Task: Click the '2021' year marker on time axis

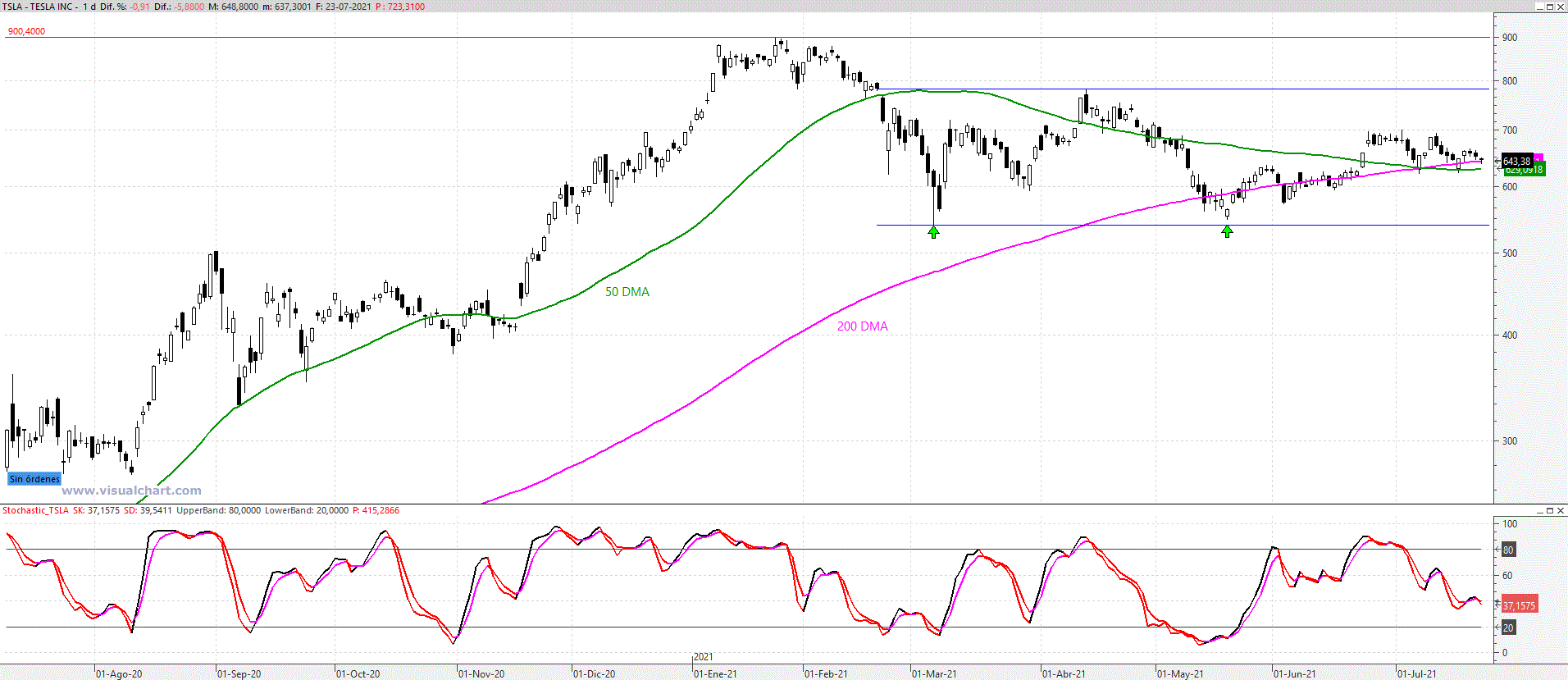Action: [704, 657]
